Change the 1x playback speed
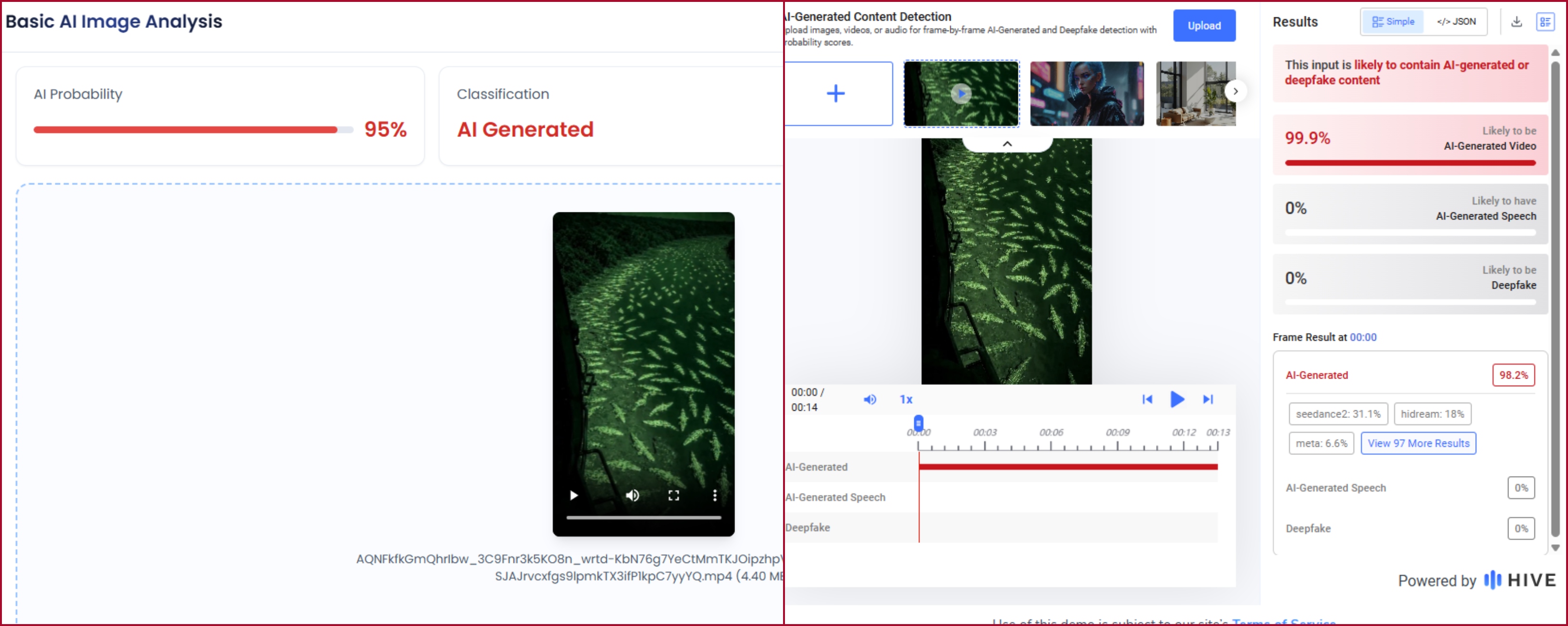Viewport: 1568px width, 626px height. (906, 399)
